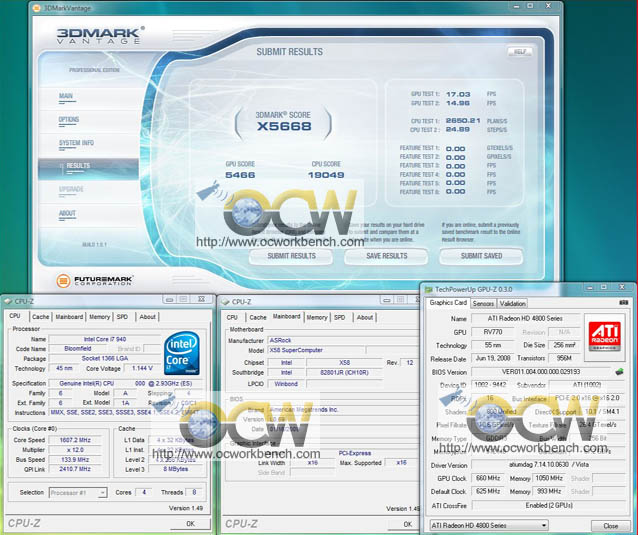Click the ATI CrossFire Enabled (2 GPUs) field
The image size is (638, 535).
(548, 505)
